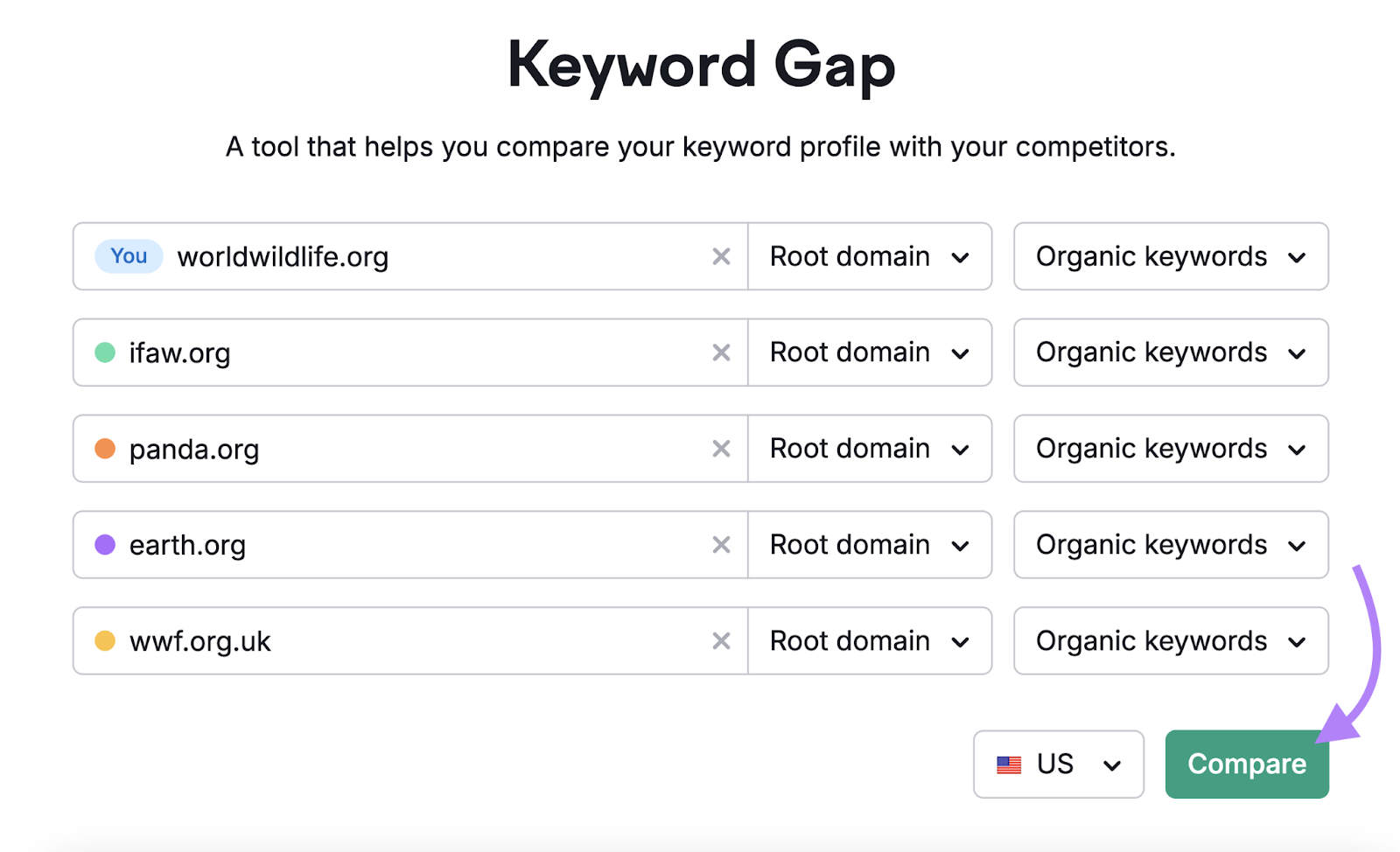Open the Root domain dropdown for worldwildlife.org
Screen dimensions: 1400x852
[870, 256]
